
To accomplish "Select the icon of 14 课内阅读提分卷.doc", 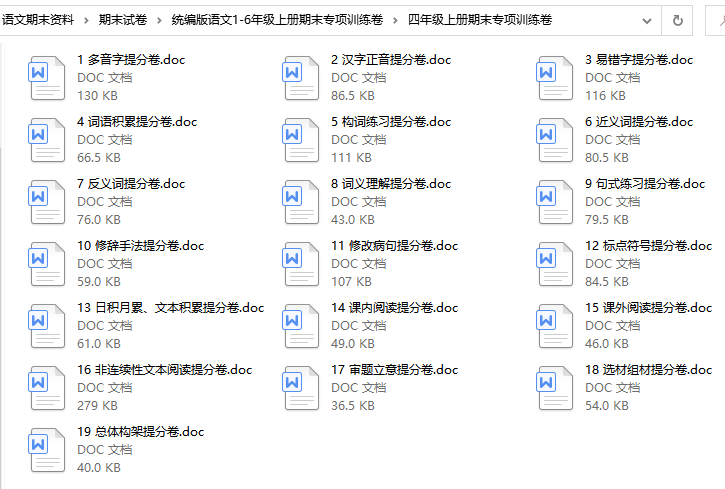I will 301,325.
